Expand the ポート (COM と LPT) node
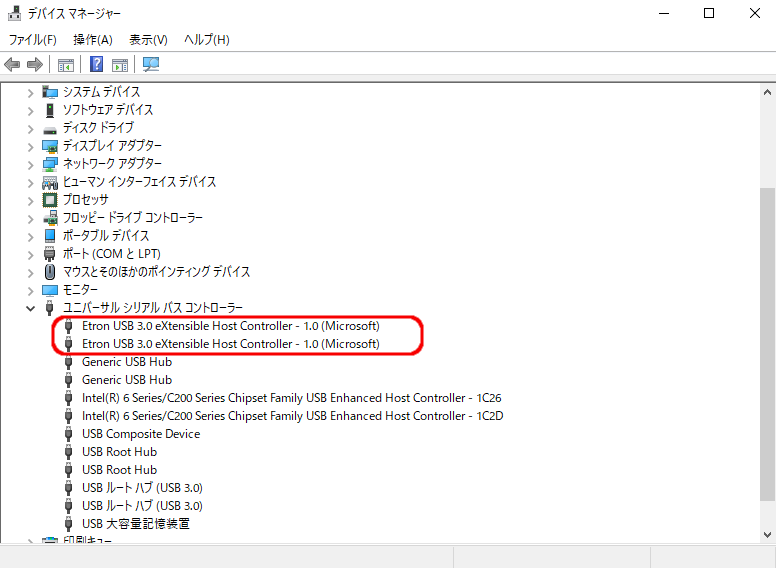Screen dimensions: 776x569 coord(30,255)
